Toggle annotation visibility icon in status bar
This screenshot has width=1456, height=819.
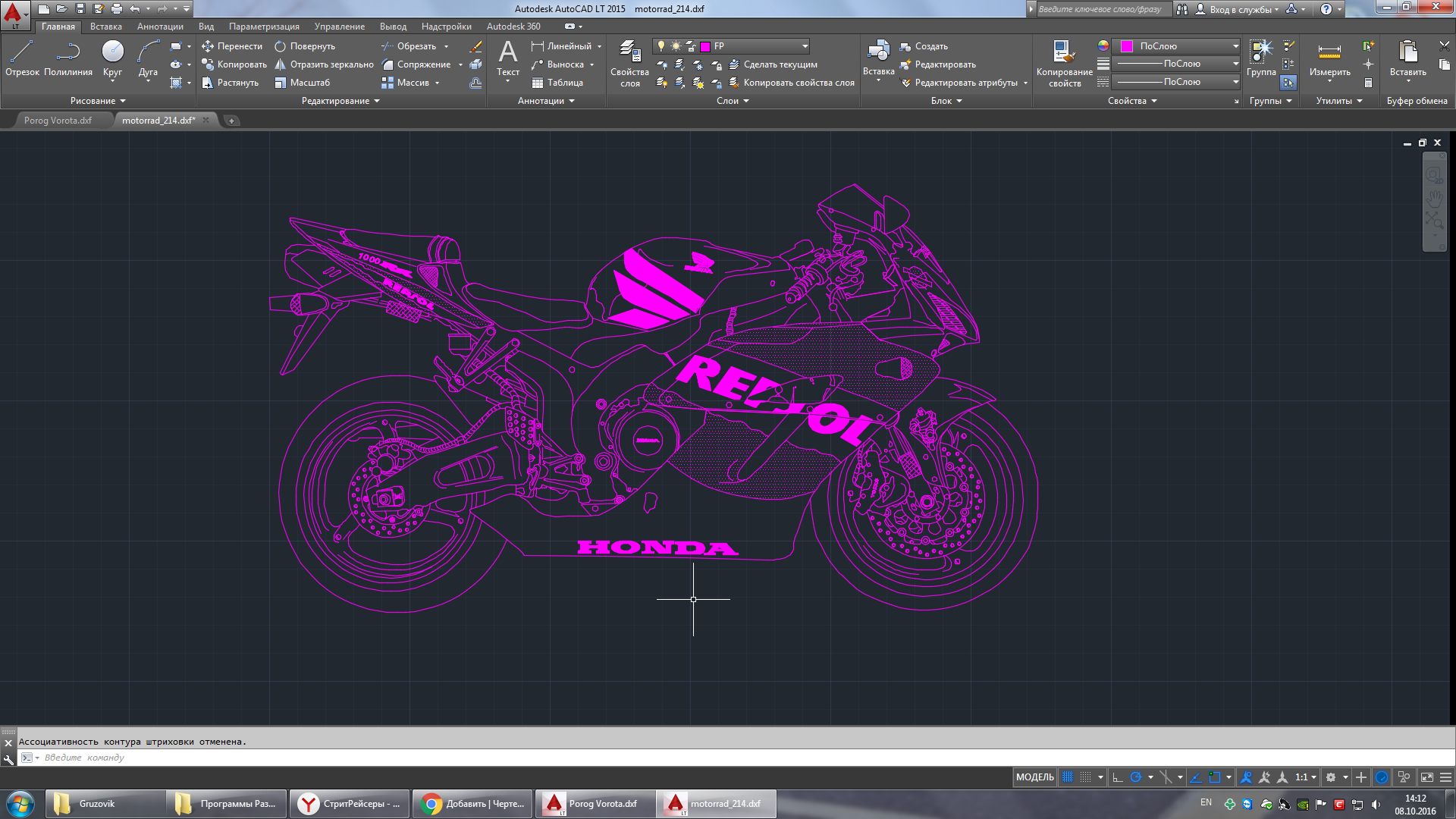click(x=1246, y=777)
